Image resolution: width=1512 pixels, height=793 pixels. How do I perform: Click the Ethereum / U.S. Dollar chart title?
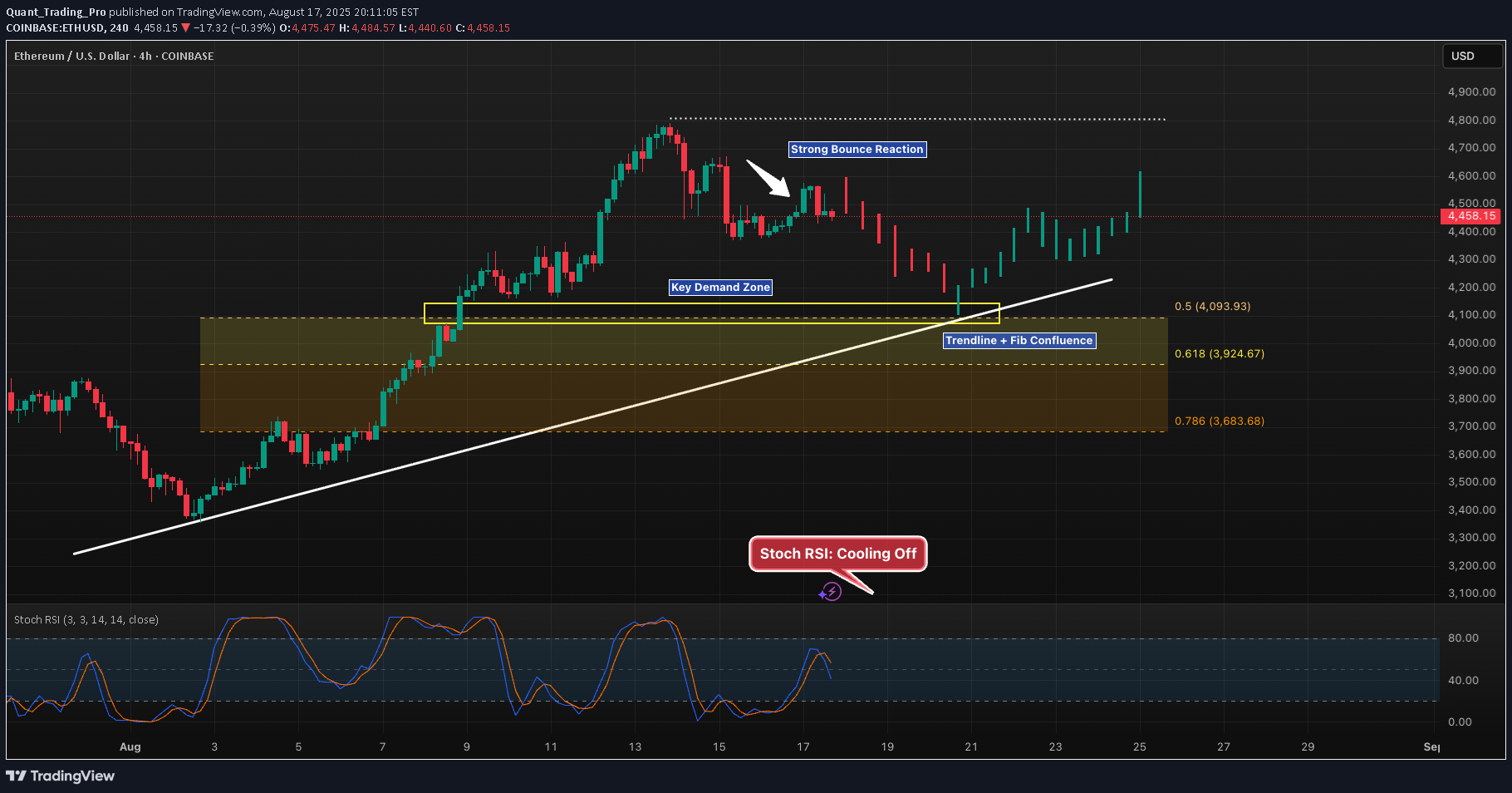coord(114,57)
